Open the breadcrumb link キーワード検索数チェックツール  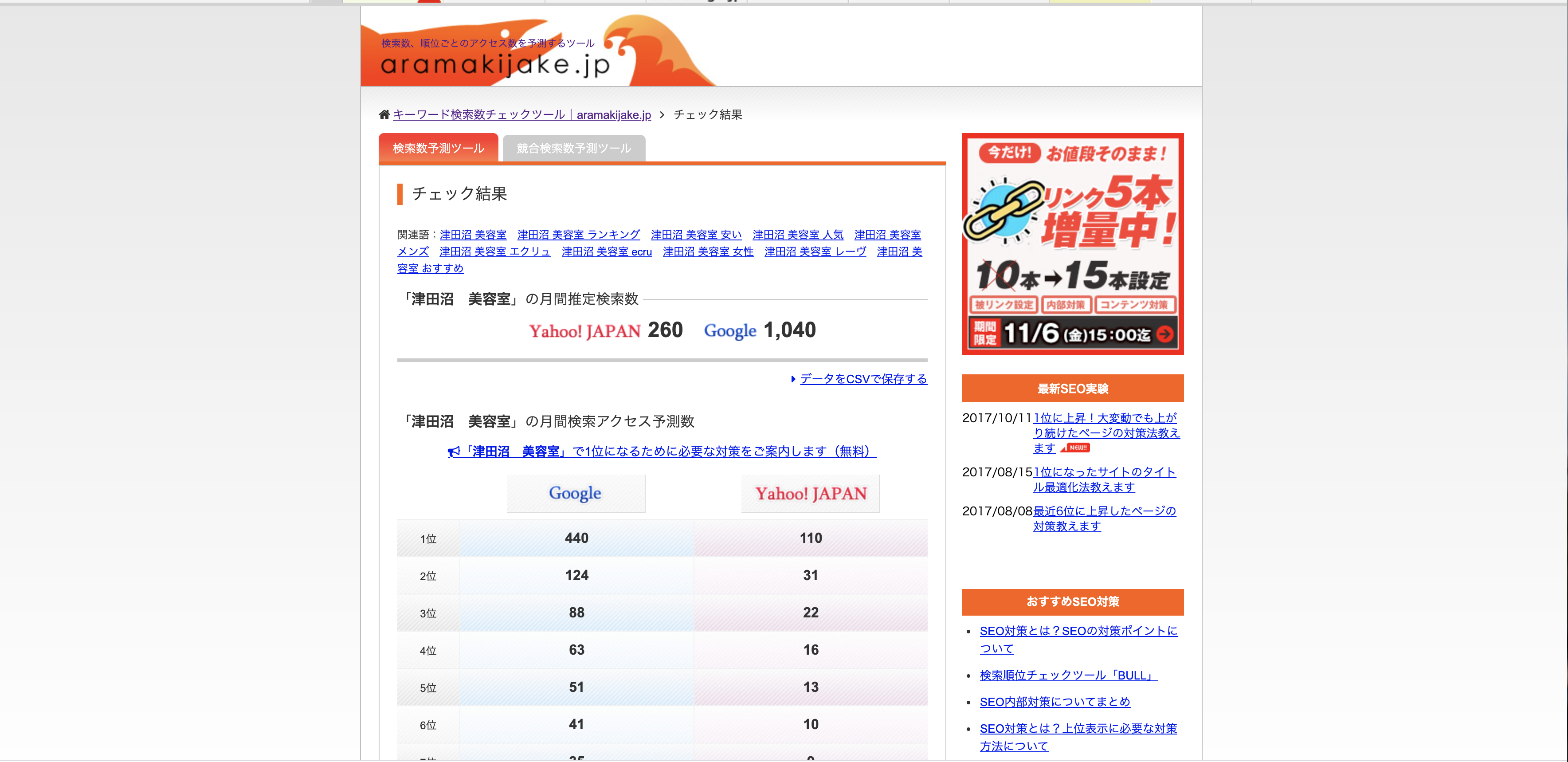click(x=521, y=114)
